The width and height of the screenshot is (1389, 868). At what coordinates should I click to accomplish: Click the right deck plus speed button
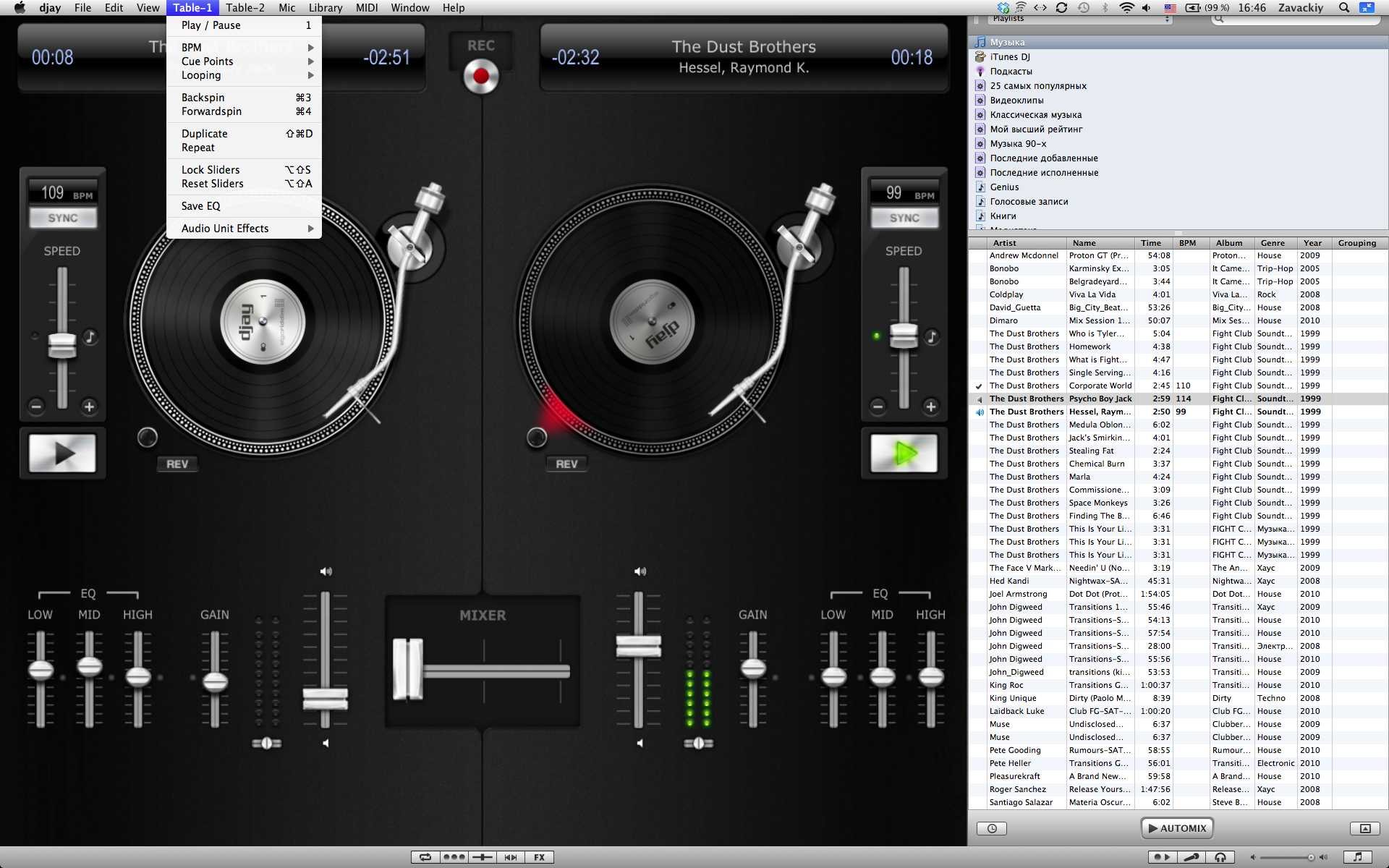coord(931,407)
